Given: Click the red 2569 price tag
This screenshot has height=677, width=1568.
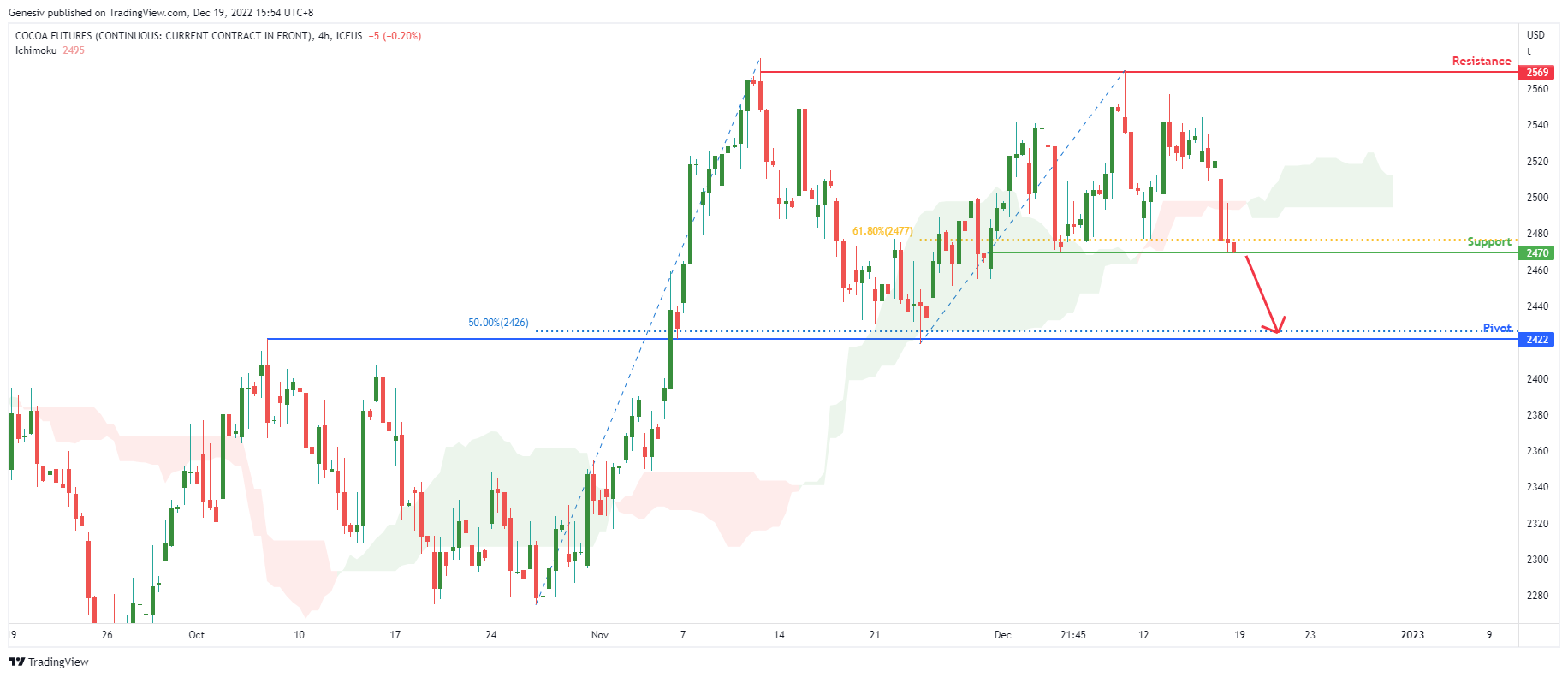Looking at the screenshot, I should (x=1537, y=73).
